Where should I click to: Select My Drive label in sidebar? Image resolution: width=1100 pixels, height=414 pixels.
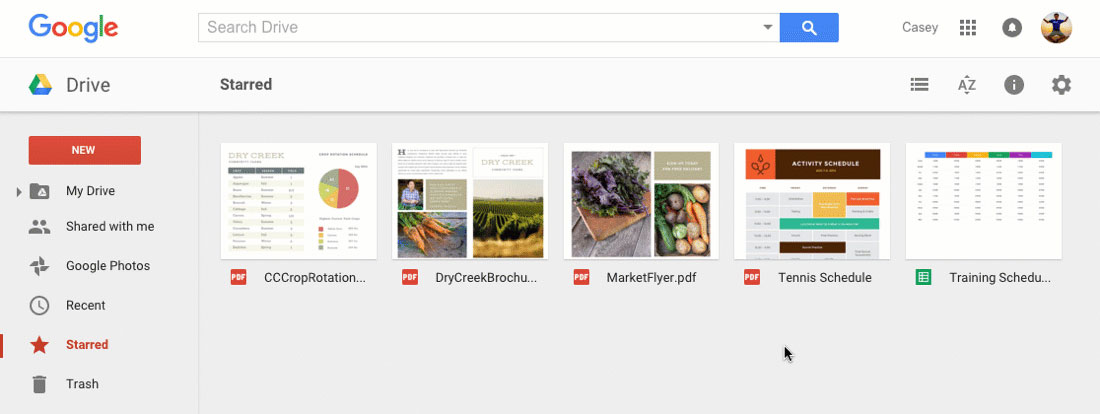point(90,191)
